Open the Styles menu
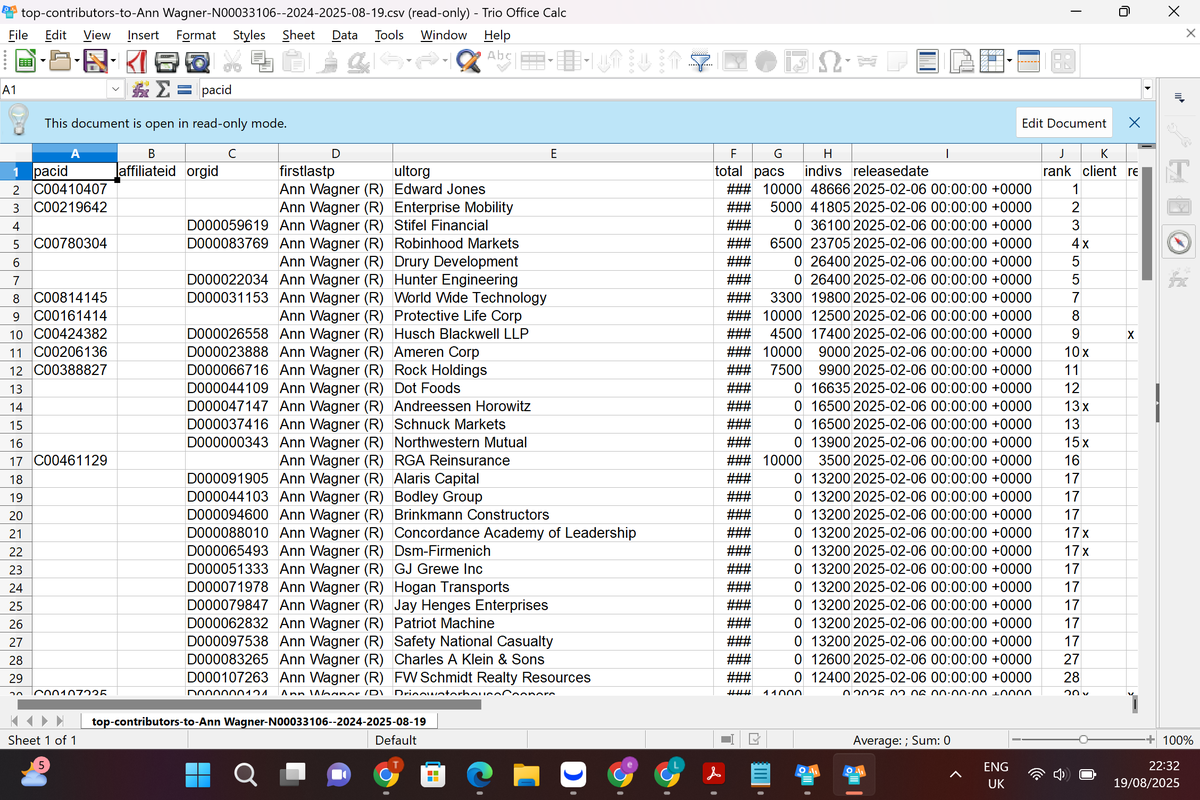 tap(249, 35)
